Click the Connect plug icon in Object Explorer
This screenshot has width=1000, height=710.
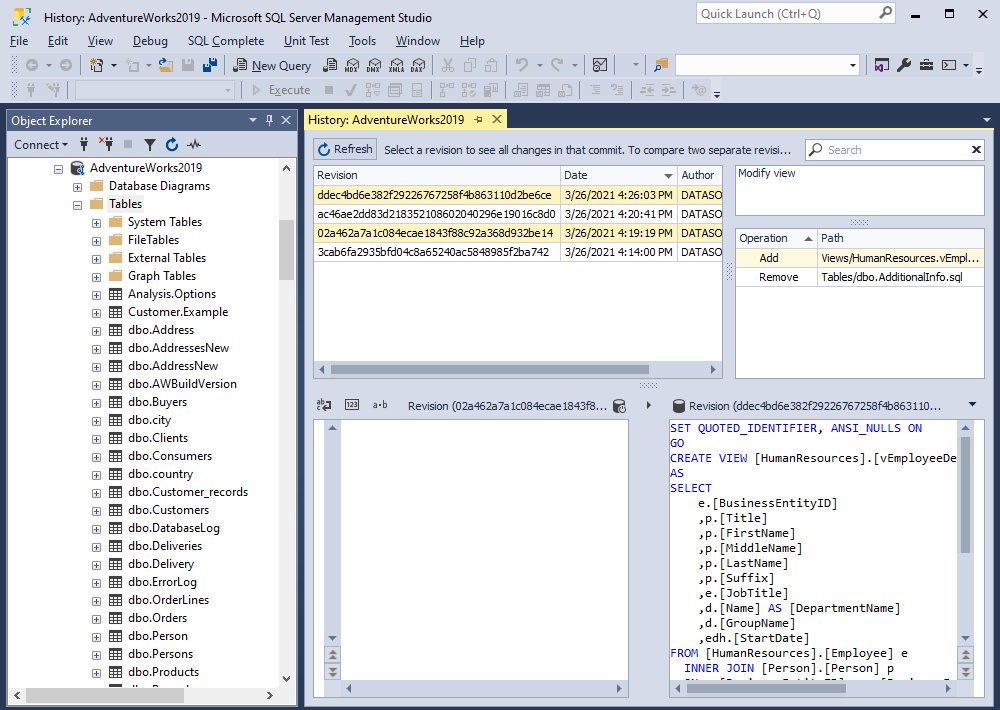point(84,145)
